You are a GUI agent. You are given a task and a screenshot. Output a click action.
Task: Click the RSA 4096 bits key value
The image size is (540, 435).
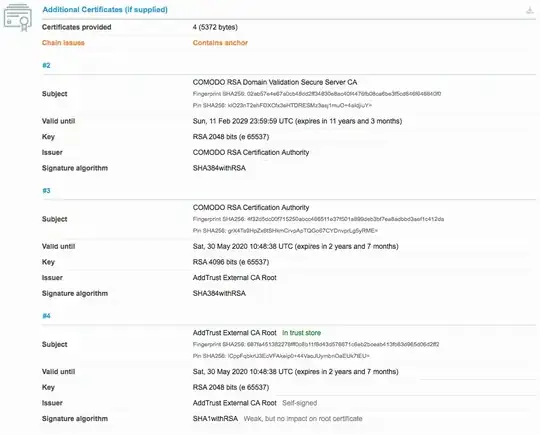[x=231, y=262]
